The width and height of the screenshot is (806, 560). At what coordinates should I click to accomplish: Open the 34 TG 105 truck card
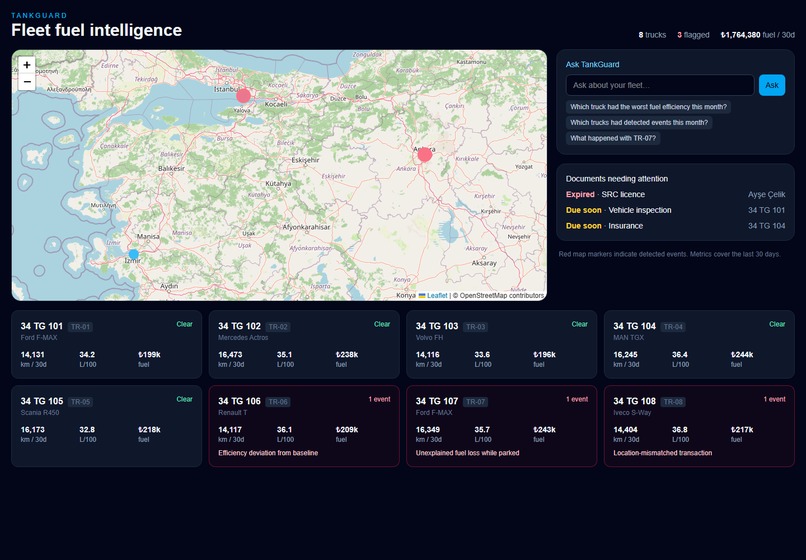(106, 426)
